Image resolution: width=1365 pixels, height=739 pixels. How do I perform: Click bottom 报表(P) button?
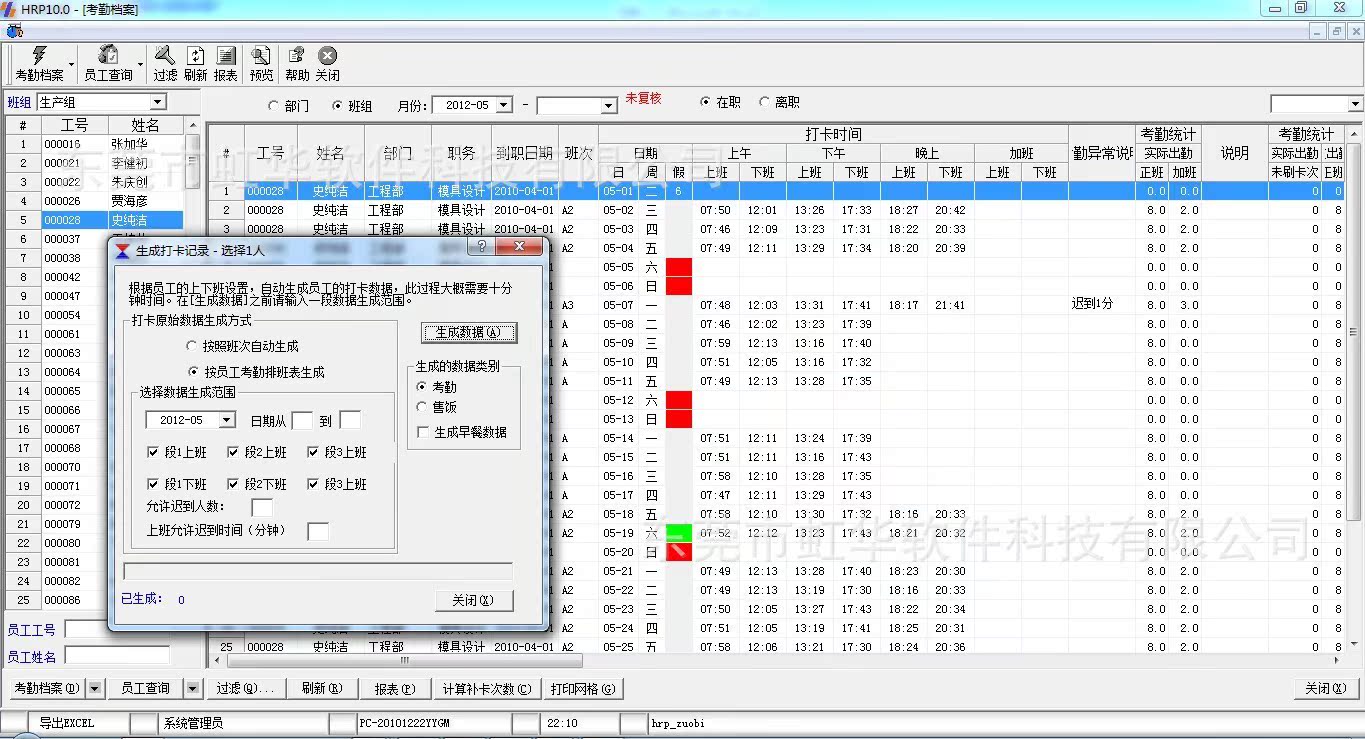[x=393, y=688]
